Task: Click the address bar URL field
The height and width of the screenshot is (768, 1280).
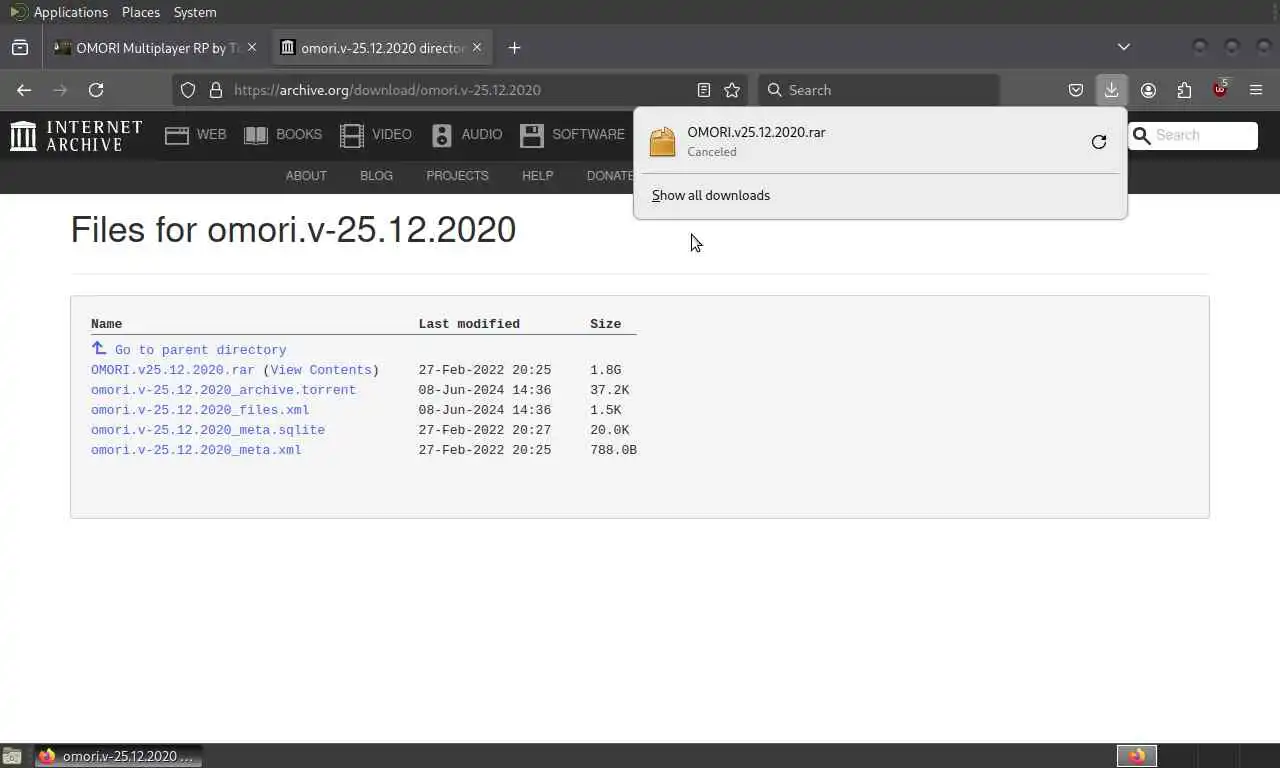Action: pyautogui.click(x=460, y=90)
